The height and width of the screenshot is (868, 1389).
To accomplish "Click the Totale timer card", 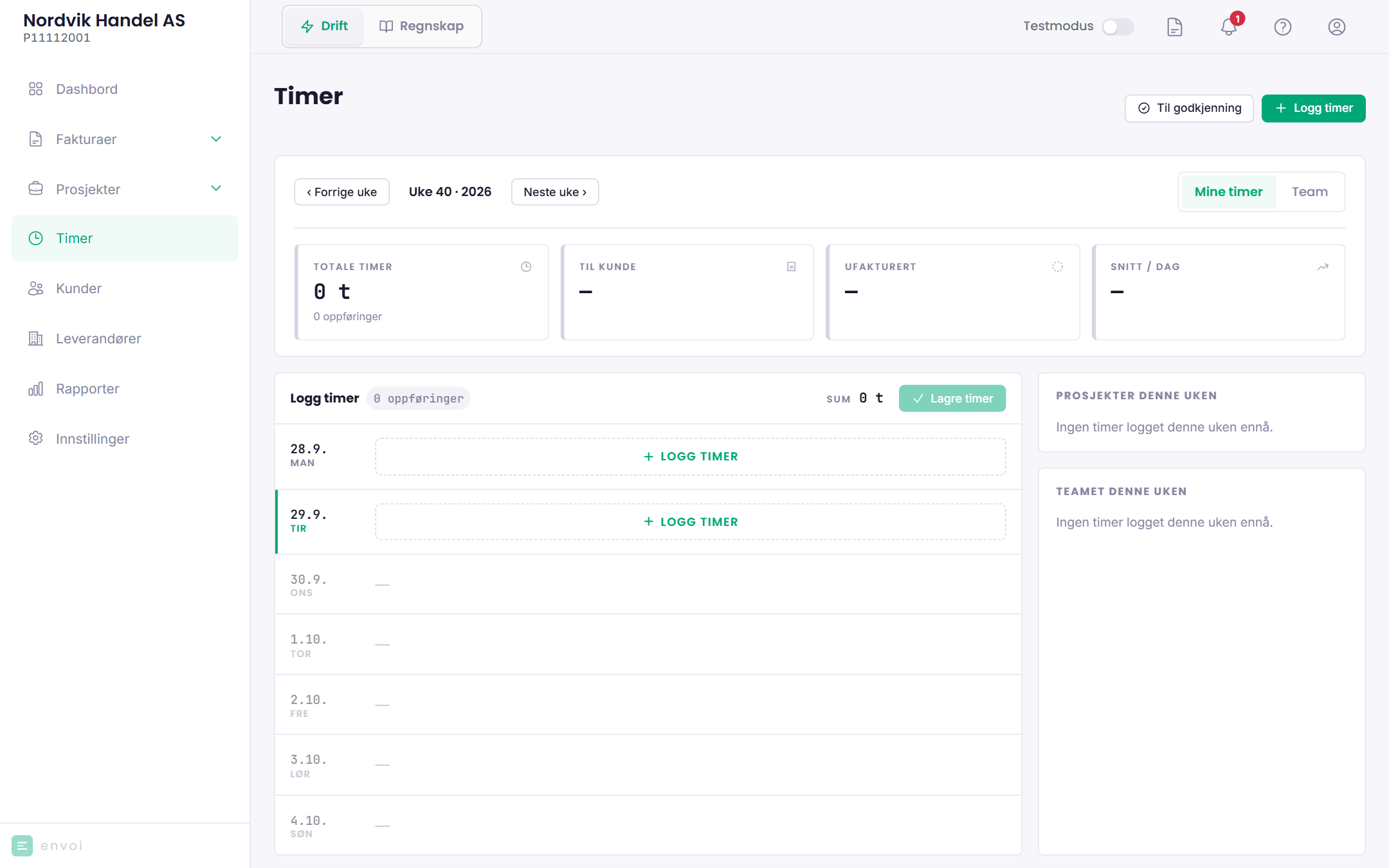I will tap(421, 292).
